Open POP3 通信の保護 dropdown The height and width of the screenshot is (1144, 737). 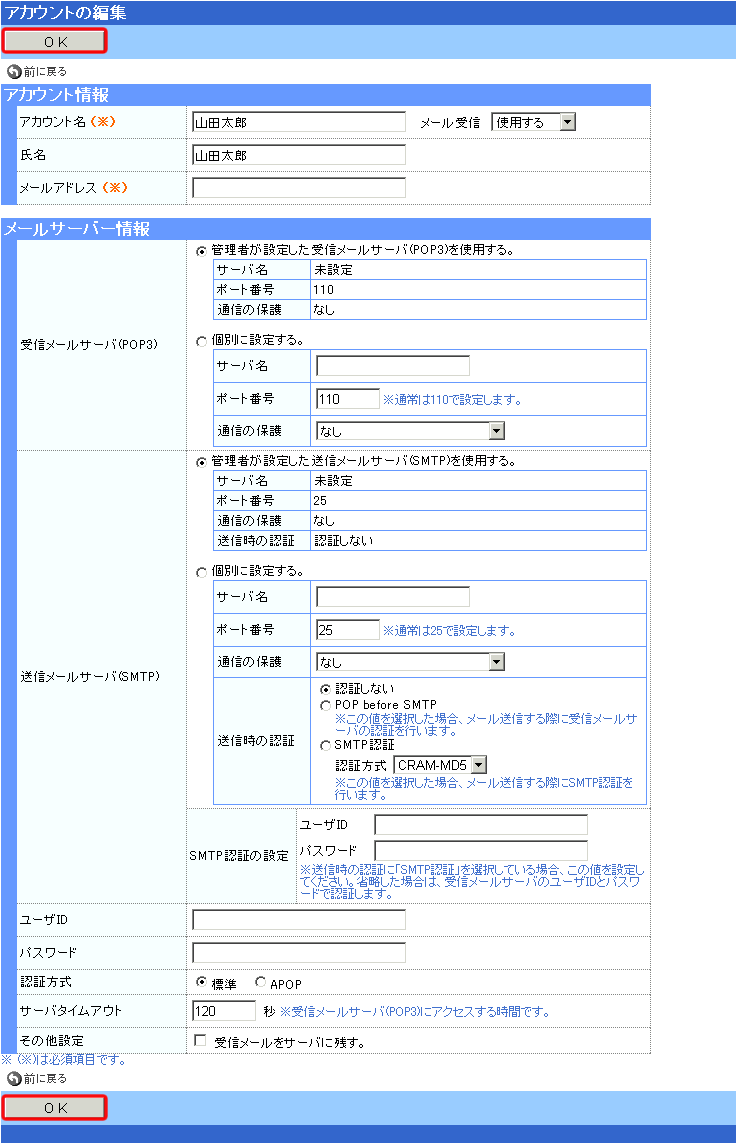tap(410, 430)
